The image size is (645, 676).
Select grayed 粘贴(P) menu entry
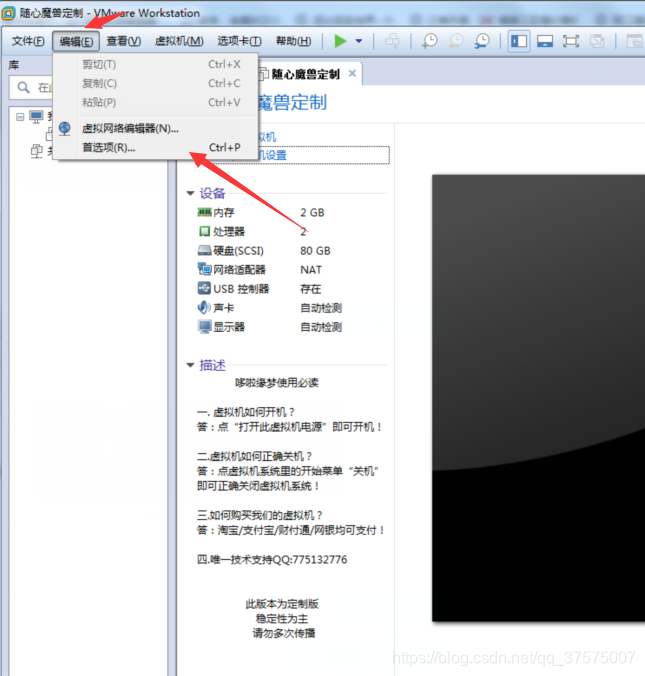(x=155, y=102)
